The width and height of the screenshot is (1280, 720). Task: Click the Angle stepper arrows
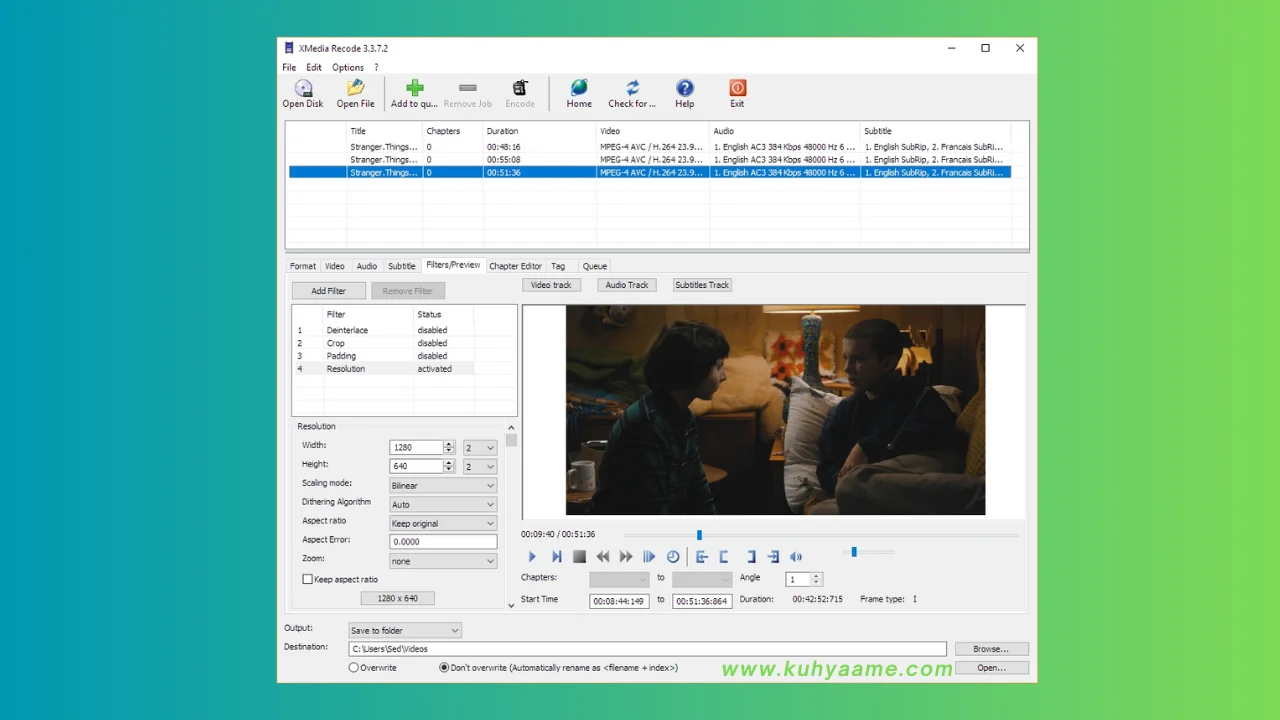[816, 579]
